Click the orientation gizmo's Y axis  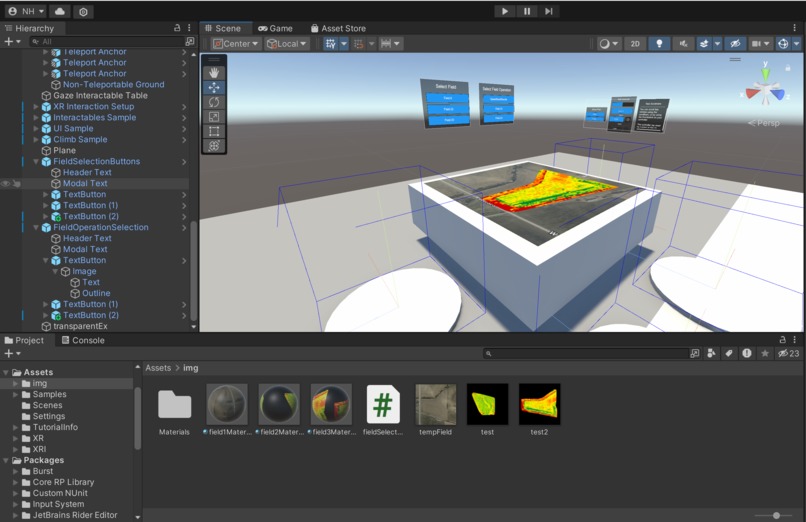[x=765, y=73]
